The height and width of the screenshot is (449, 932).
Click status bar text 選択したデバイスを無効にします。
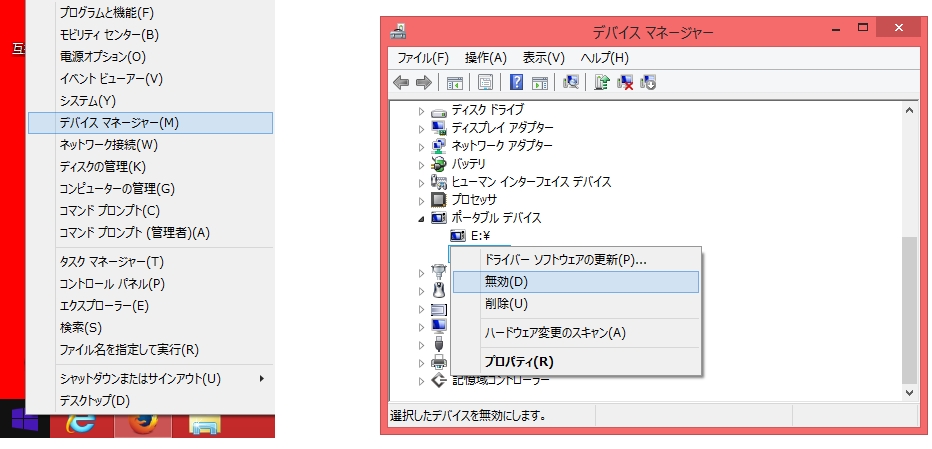[x=468, y=415]
